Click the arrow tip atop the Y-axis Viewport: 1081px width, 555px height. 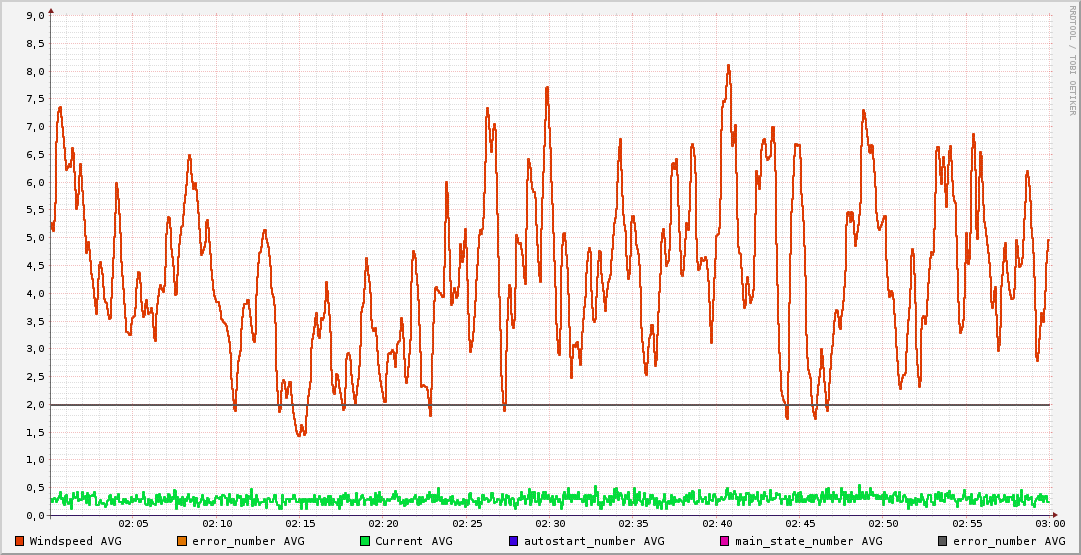(x=50, y=9)
